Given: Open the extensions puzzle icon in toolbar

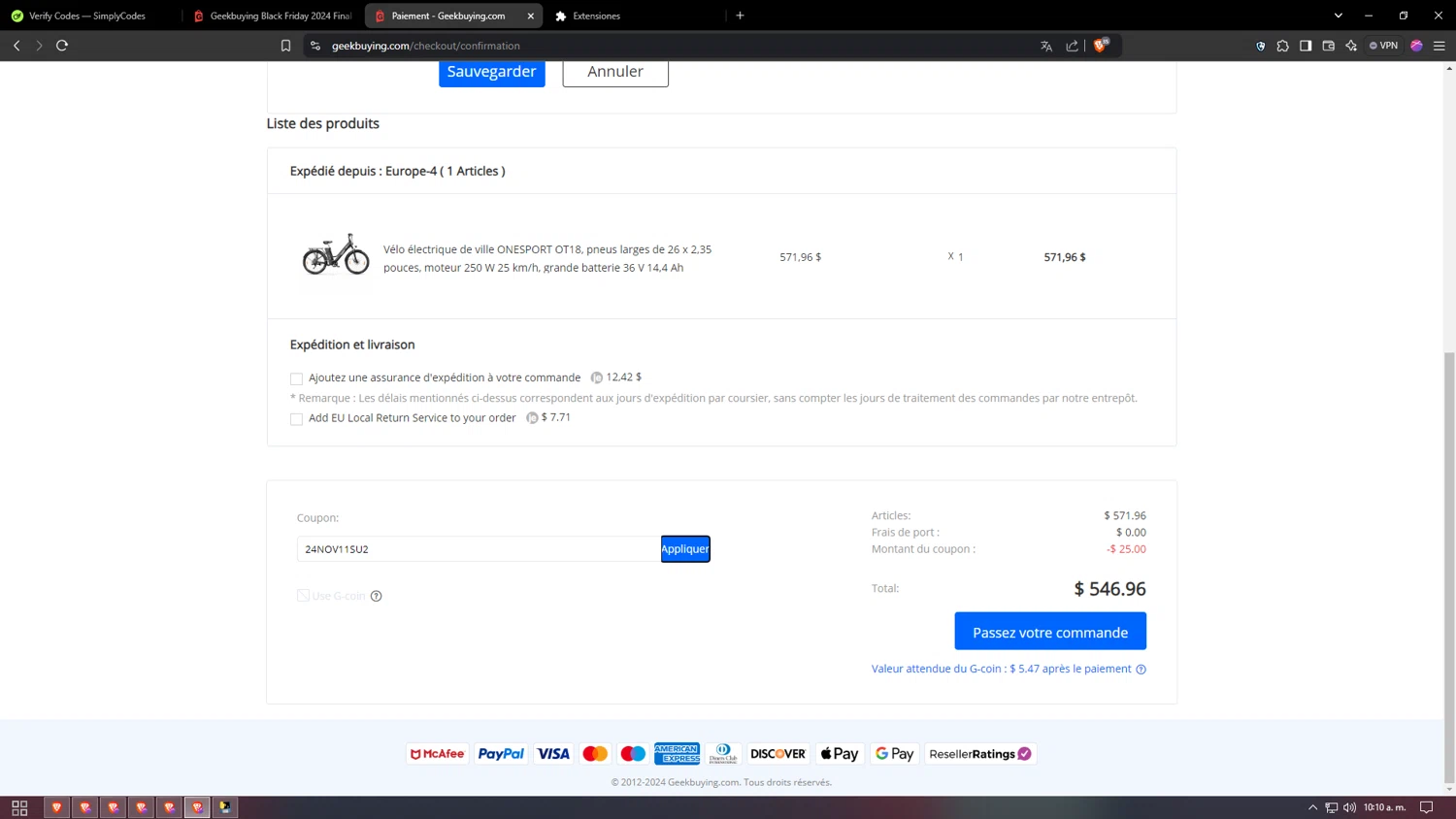Looking at the screenshot, I should 1283,46.
